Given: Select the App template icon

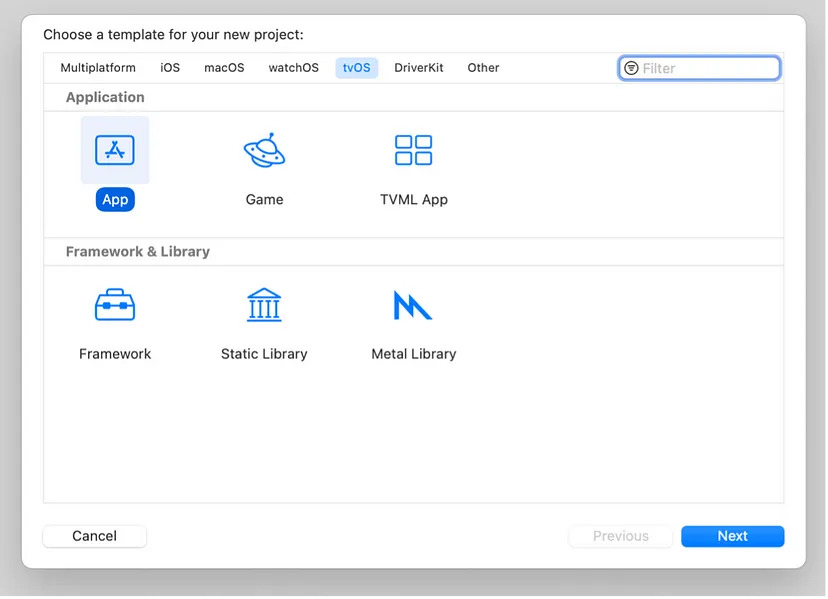Looking at the screenshot, I should (115, 151).
